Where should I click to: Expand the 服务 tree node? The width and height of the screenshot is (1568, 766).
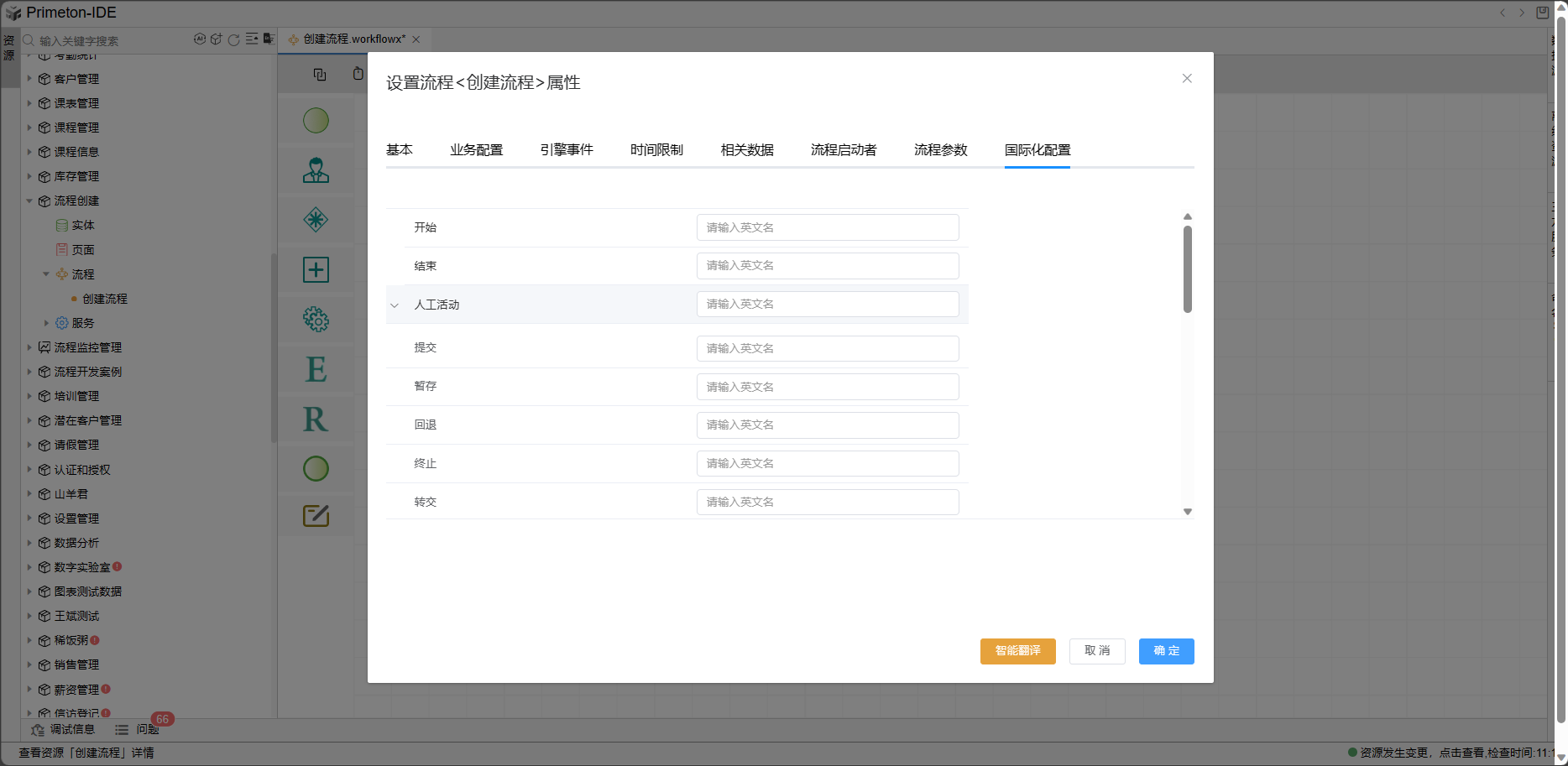pyautogui.click(x=46, y=323)
